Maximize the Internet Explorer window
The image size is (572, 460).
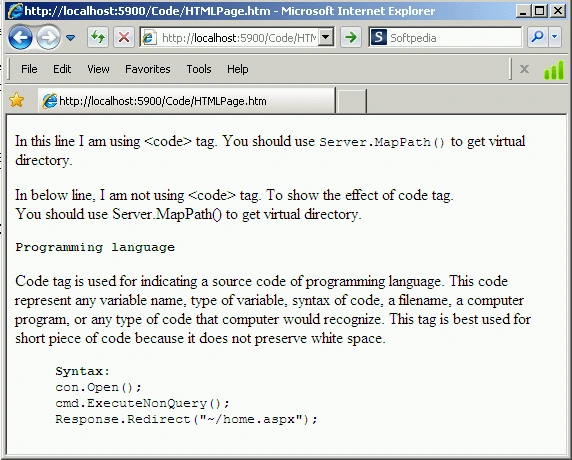coord(540,11)
